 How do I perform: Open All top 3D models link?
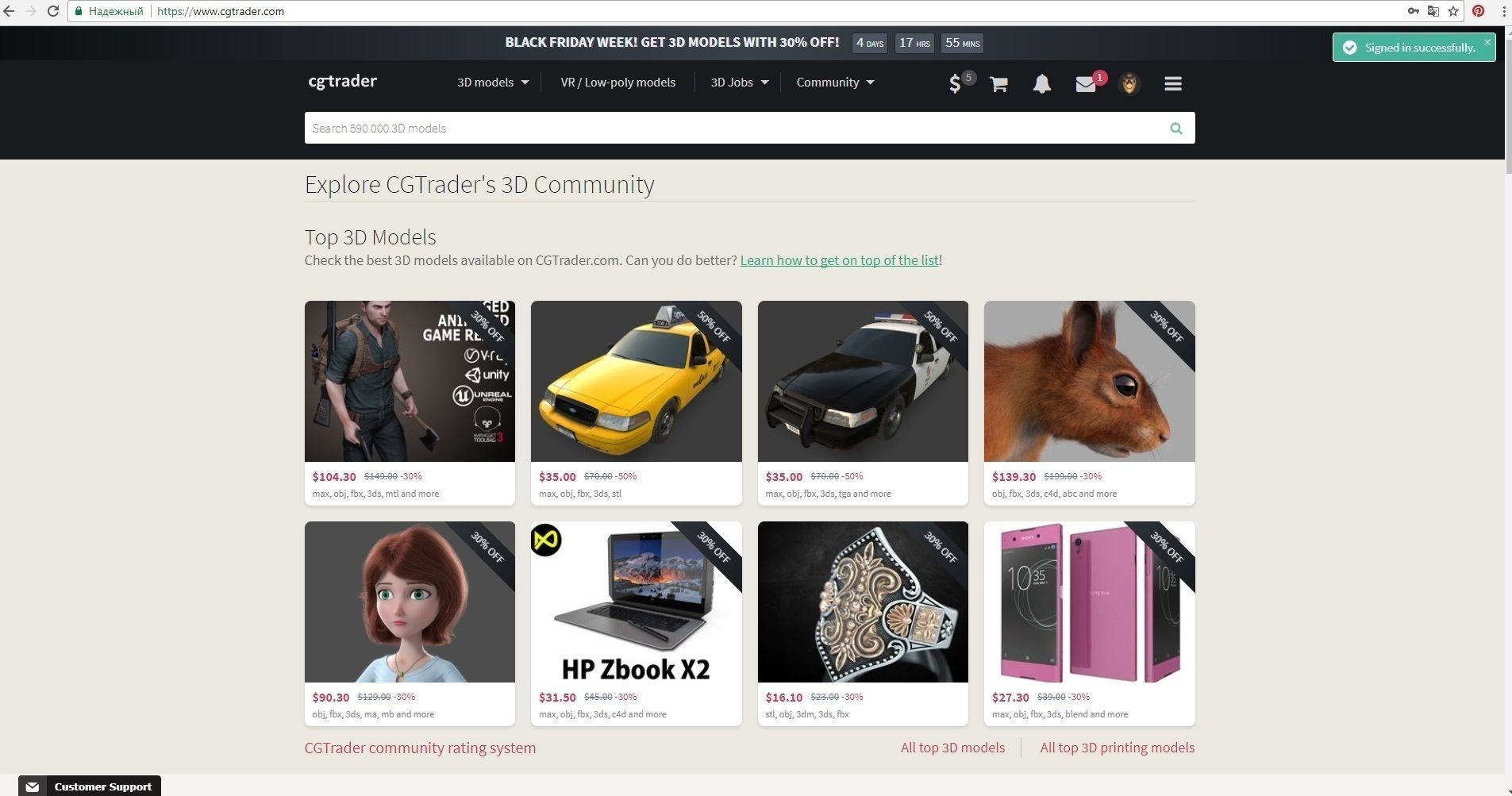pyautogui.click(x=952, y=748)
